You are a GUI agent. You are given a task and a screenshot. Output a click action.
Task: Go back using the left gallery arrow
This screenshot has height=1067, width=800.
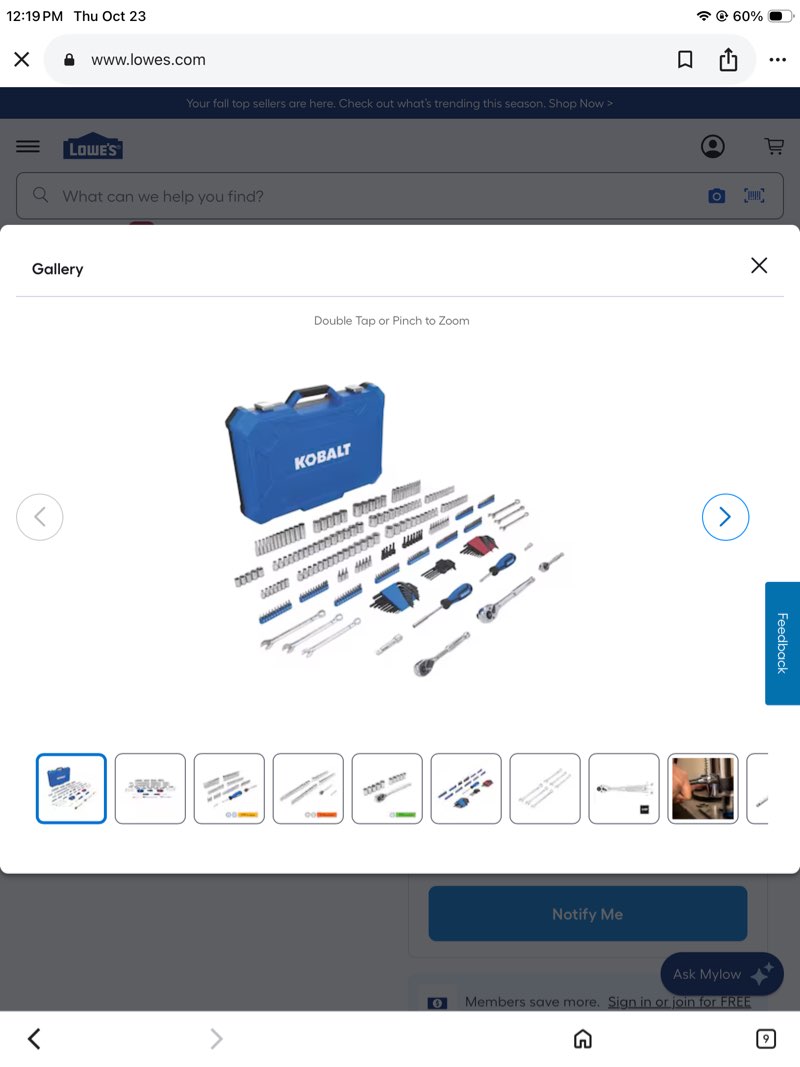(40, 517)
